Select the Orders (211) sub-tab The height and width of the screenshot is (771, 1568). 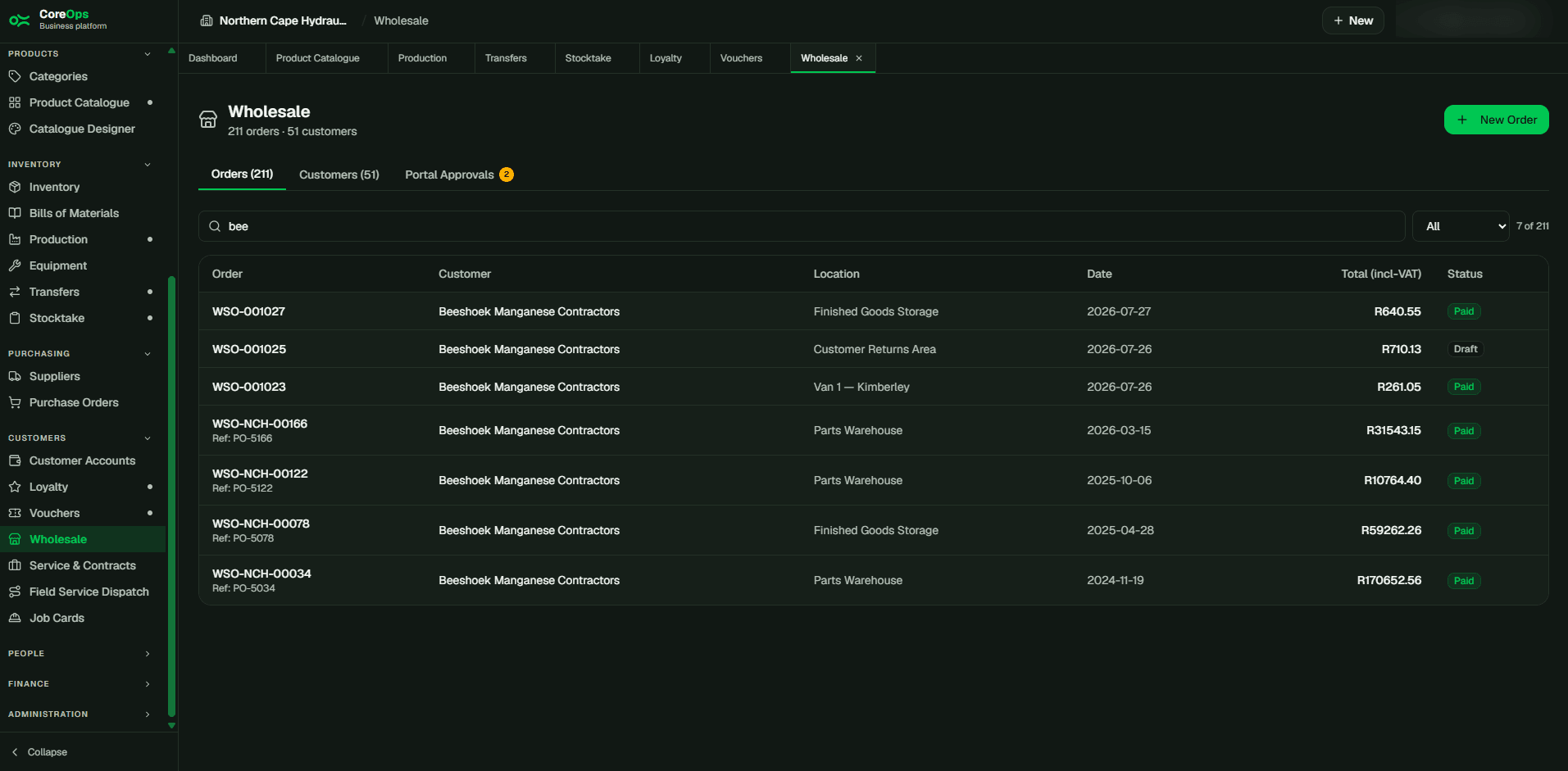(x=242, y=174)
